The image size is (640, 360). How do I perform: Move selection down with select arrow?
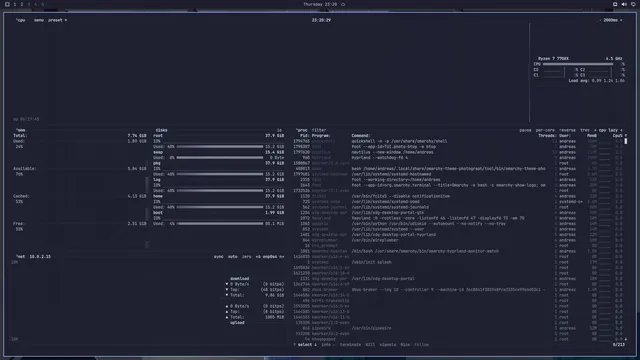[315, 344]
